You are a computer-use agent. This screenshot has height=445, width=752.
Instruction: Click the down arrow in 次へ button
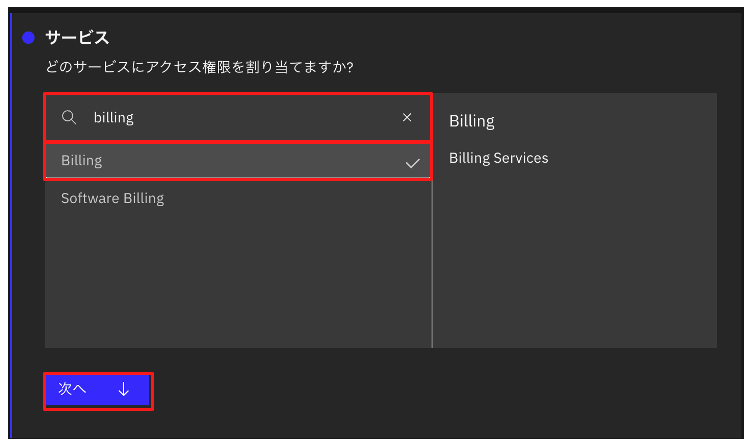pos(123,390)
